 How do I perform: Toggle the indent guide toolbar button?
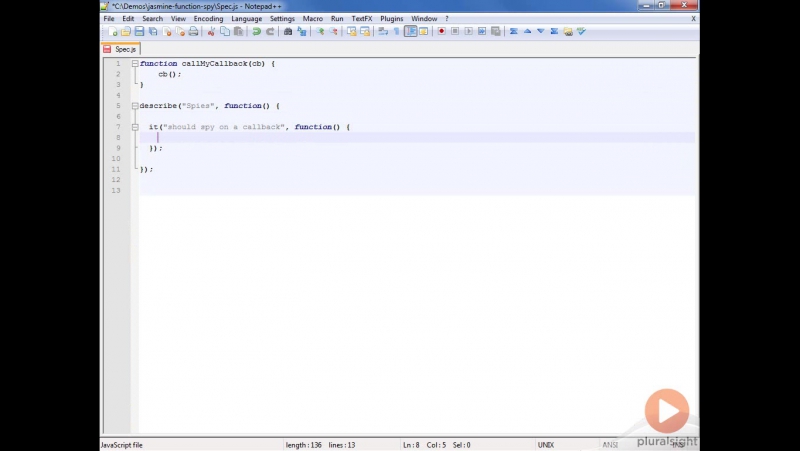(x=411, y=32)
